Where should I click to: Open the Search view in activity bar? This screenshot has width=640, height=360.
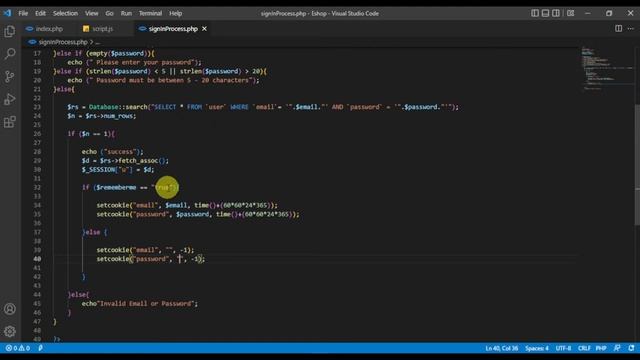coord(10,53)
